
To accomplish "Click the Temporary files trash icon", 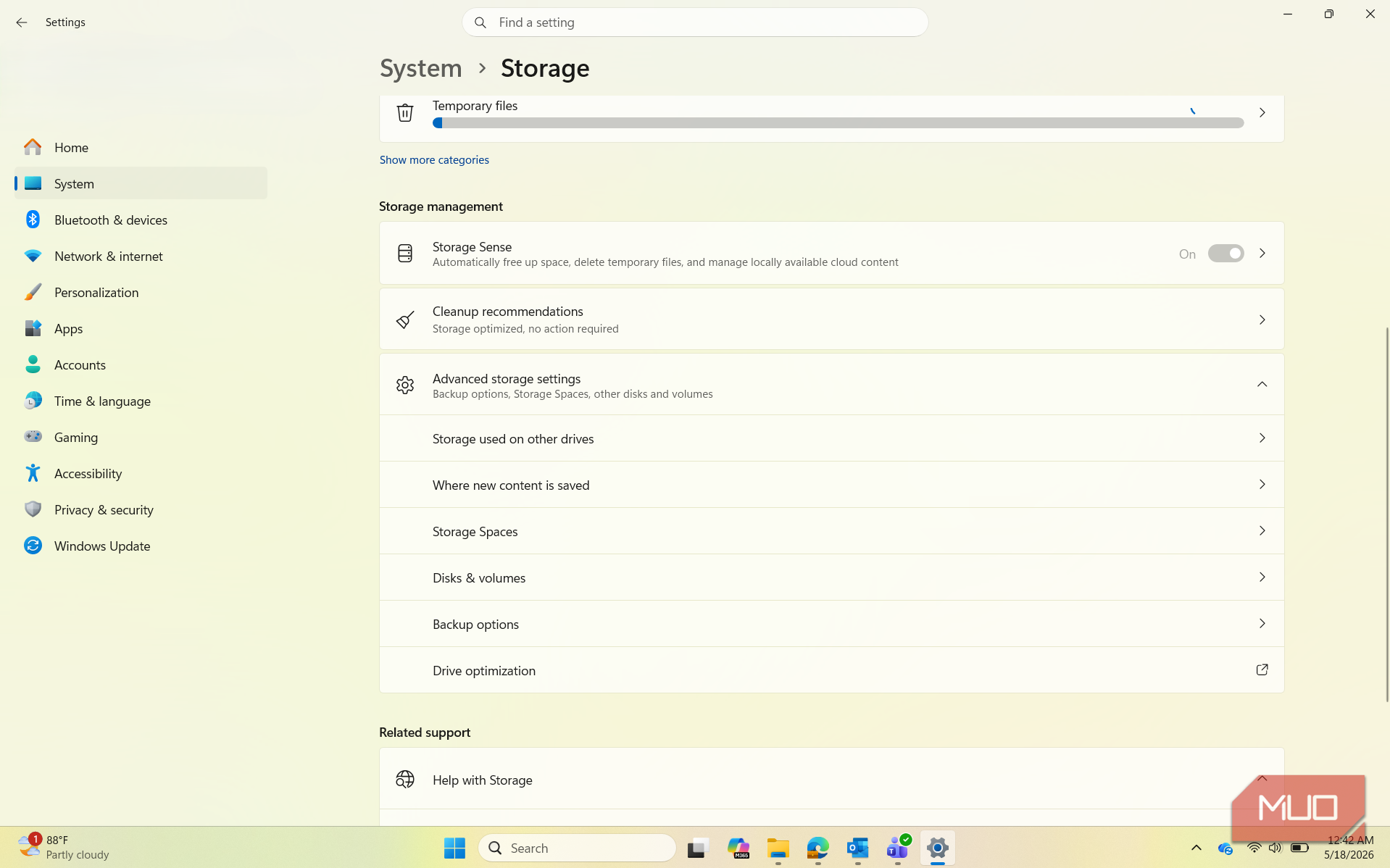I will [405, 113].
